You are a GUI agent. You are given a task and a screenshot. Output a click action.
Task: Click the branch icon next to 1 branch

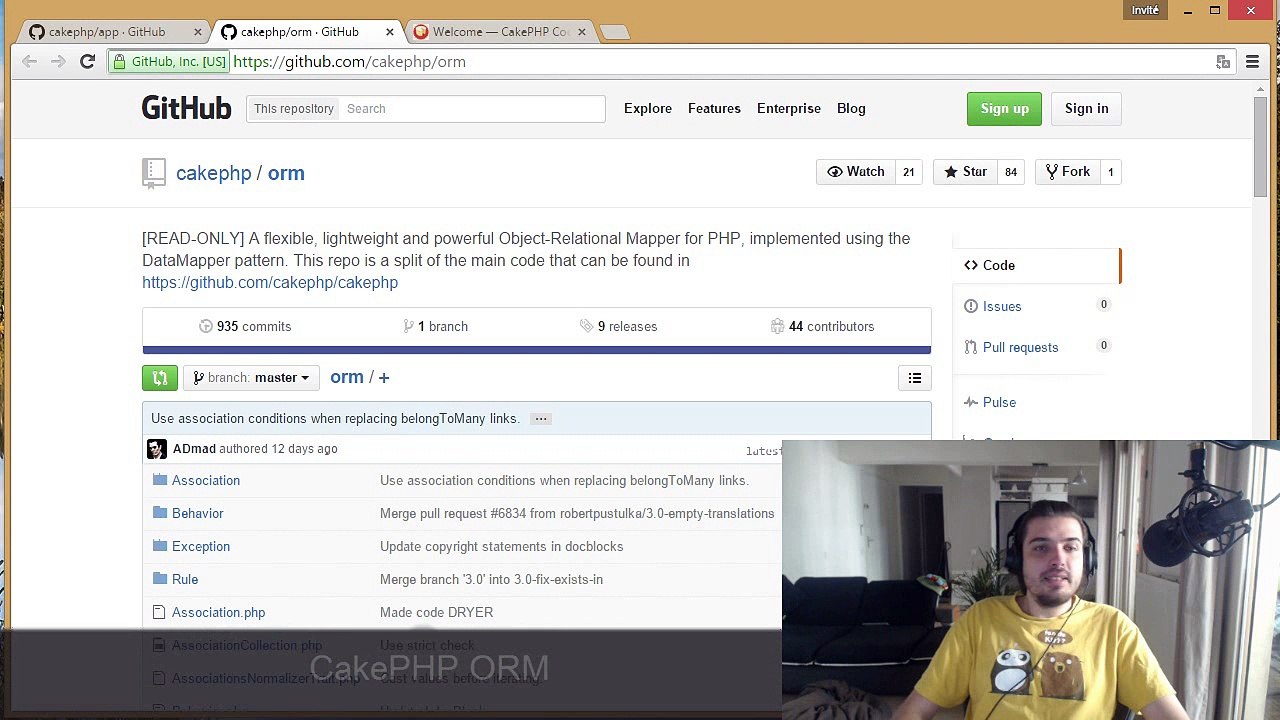click(x=408, y=326)
